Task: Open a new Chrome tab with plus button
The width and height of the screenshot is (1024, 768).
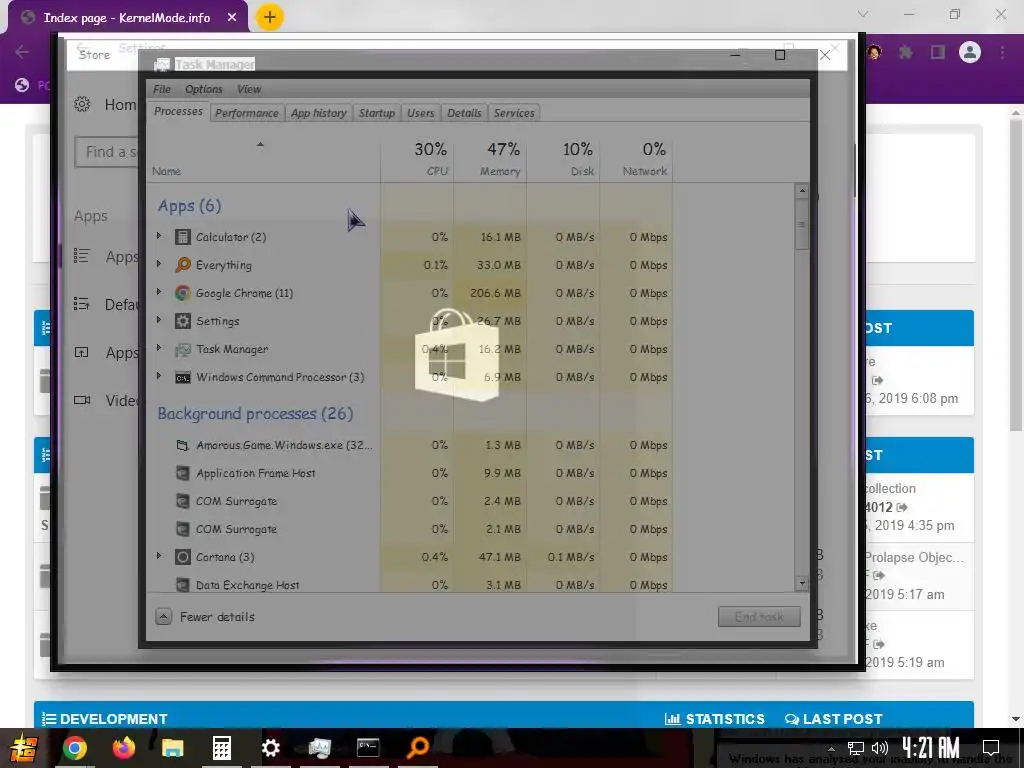Action: click(270, 18)
